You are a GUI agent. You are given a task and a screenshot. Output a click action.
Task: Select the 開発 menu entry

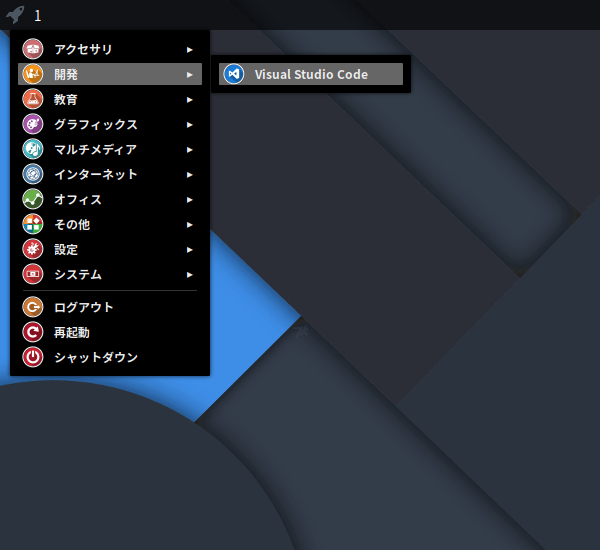pyautogui.click(x=110, y=74)
